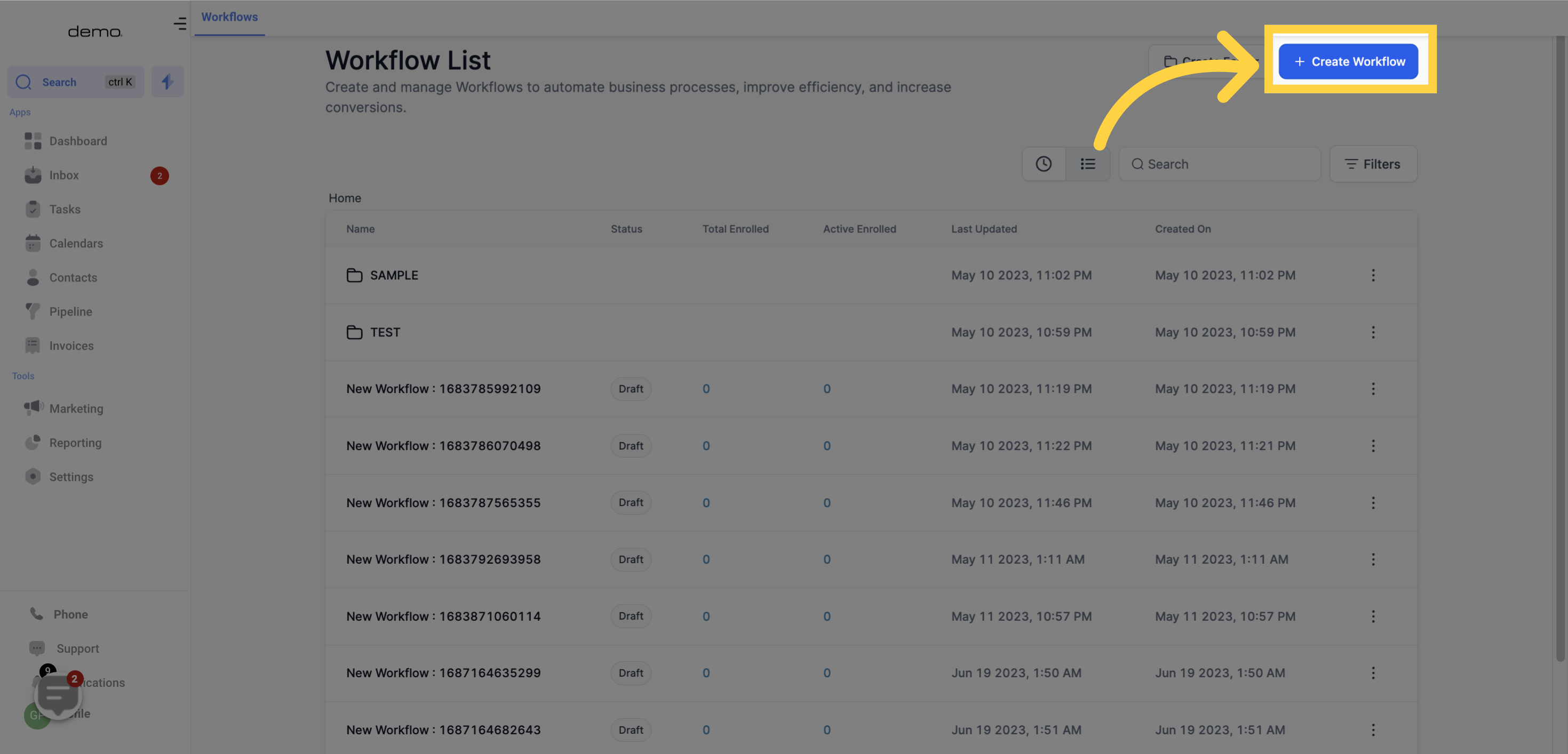Open Invoices in the sidebar
1568x754 pixels.
[x=71, y=346]
